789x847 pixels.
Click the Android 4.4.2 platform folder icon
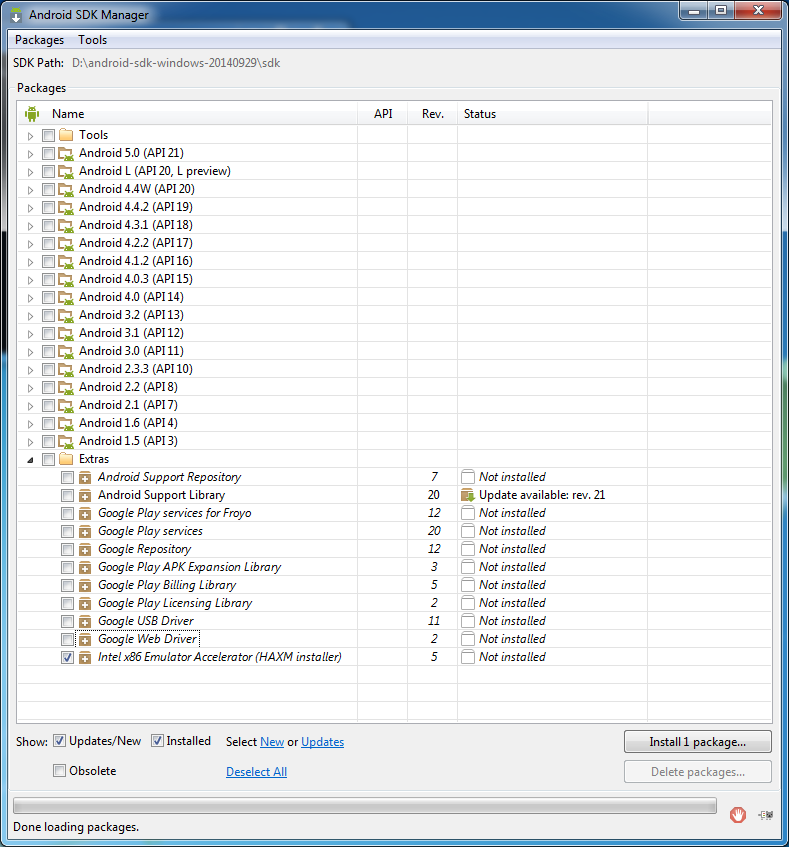[x=66, y=207]
